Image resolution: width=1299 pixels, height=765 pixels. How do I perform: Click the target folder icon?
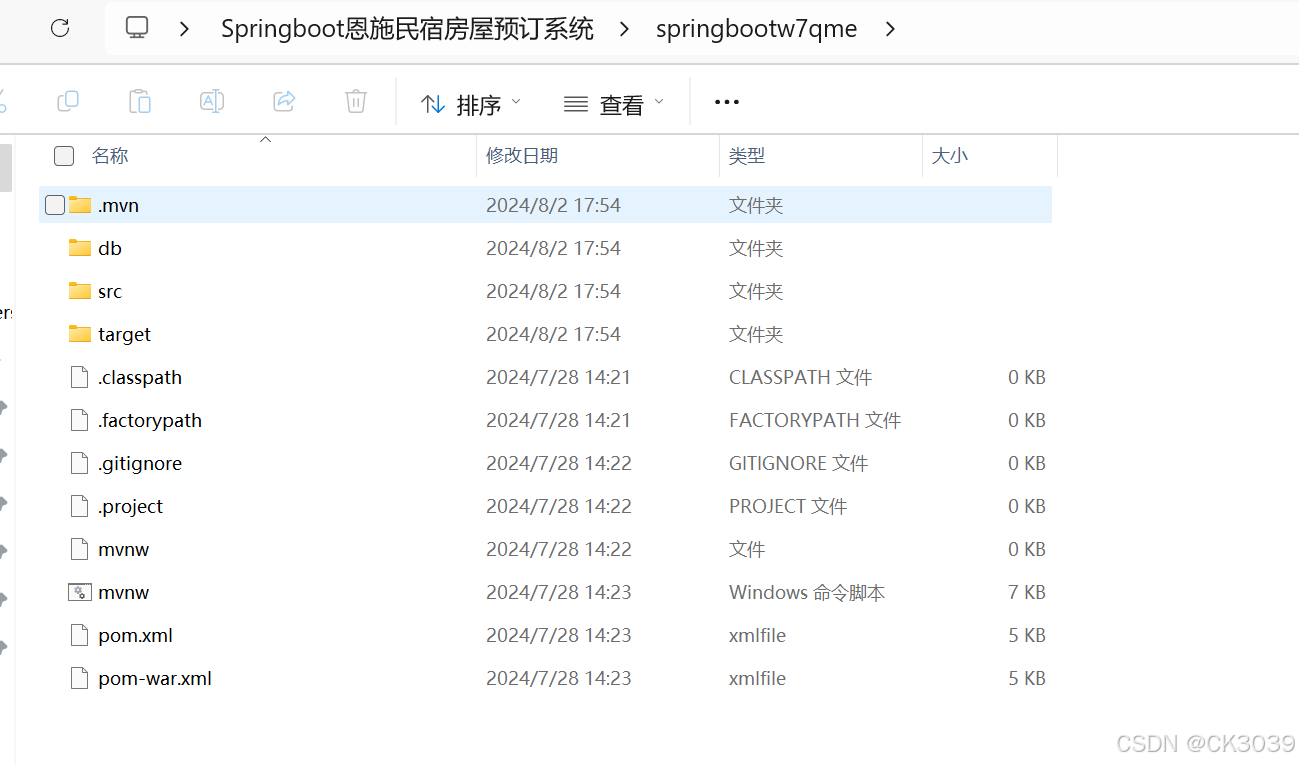(80, 334)
